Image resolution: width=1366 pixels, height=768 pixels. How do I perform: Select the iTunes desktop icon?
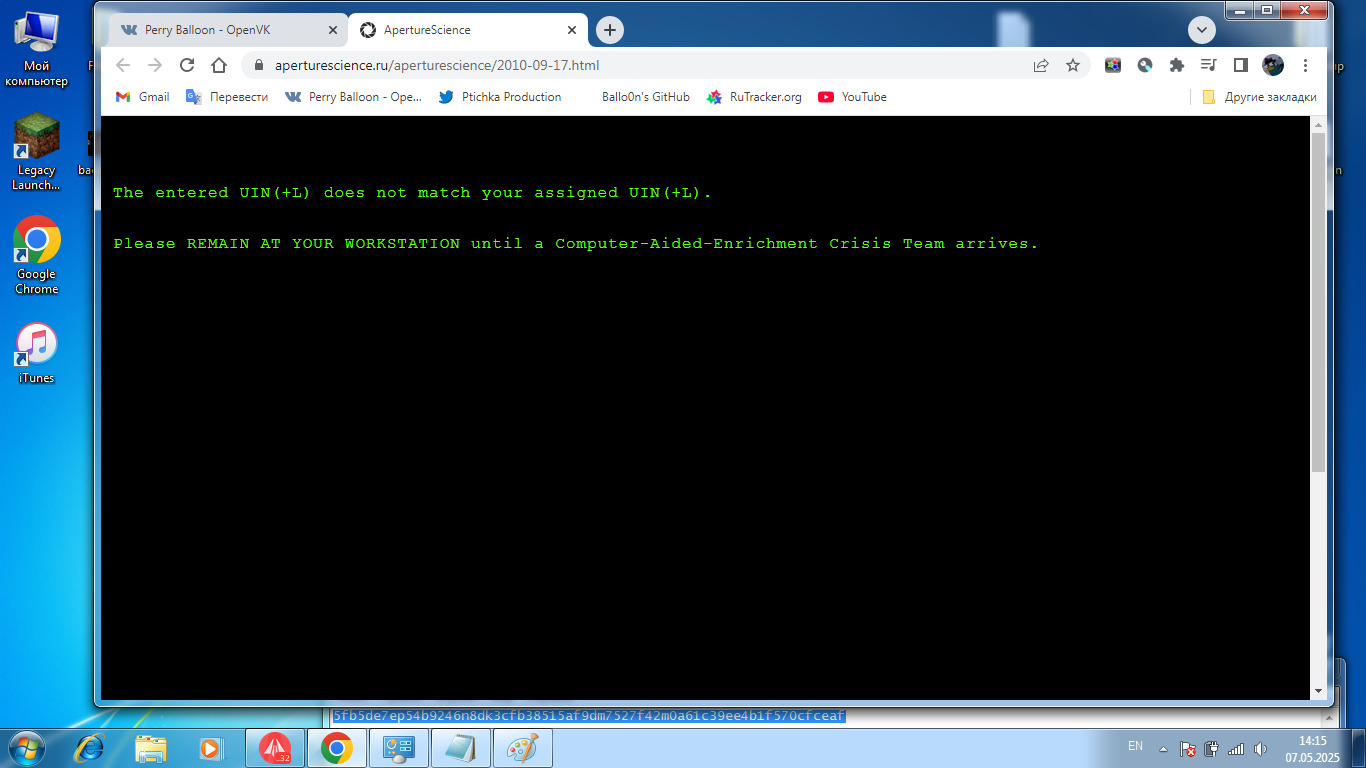pyautogui.click(x=36, y=353)
